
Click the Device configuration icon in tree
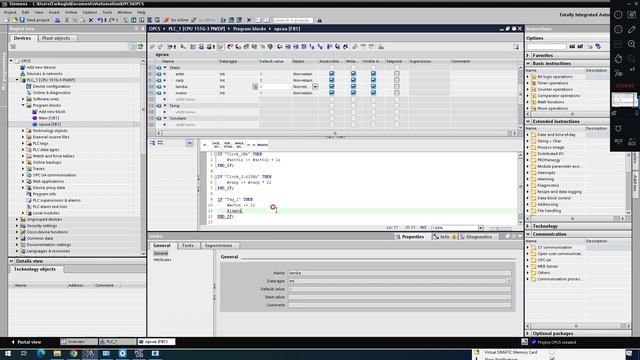tap(29, 87)
